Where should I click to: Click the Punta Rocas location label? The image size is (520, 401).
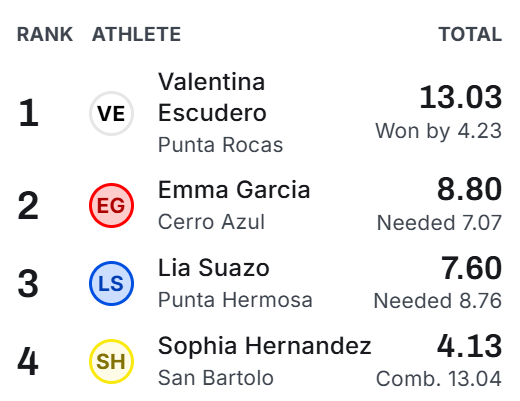pyautogui.click(x=220, y=145)
